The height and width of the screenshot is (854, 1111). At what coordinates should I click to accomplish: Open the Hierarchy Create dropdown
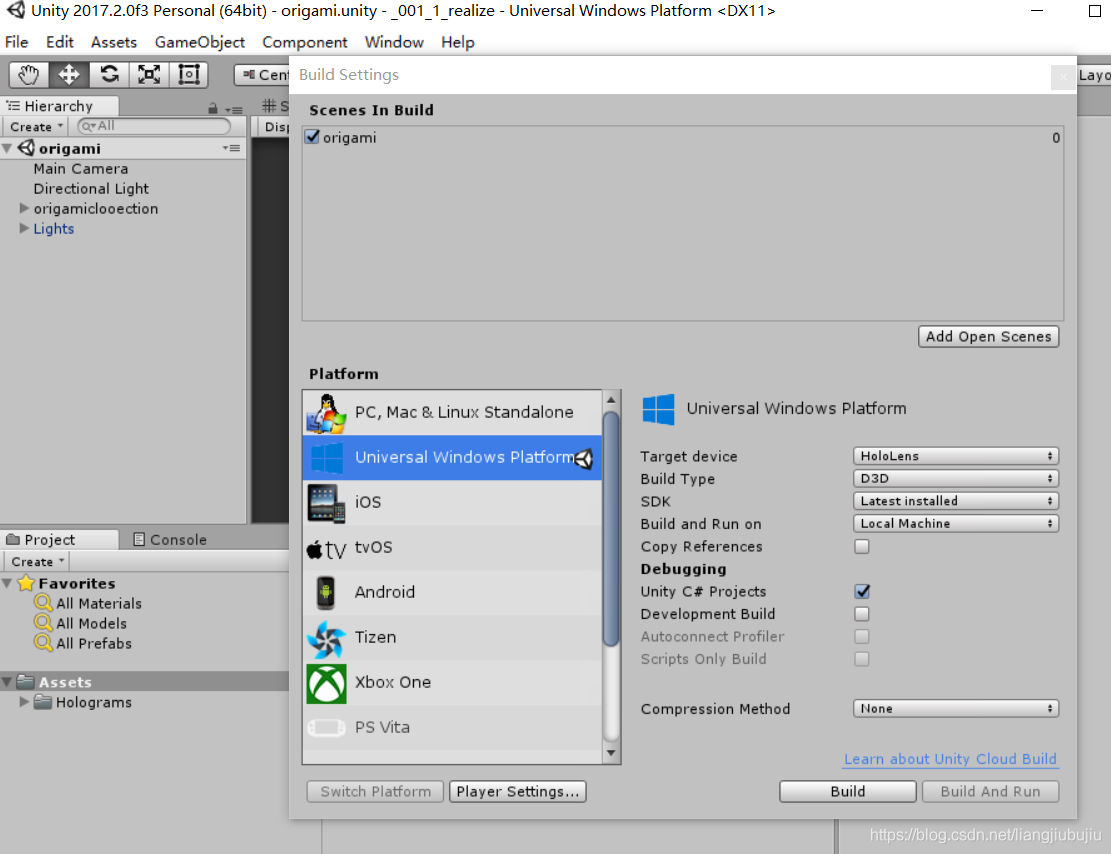36,126
